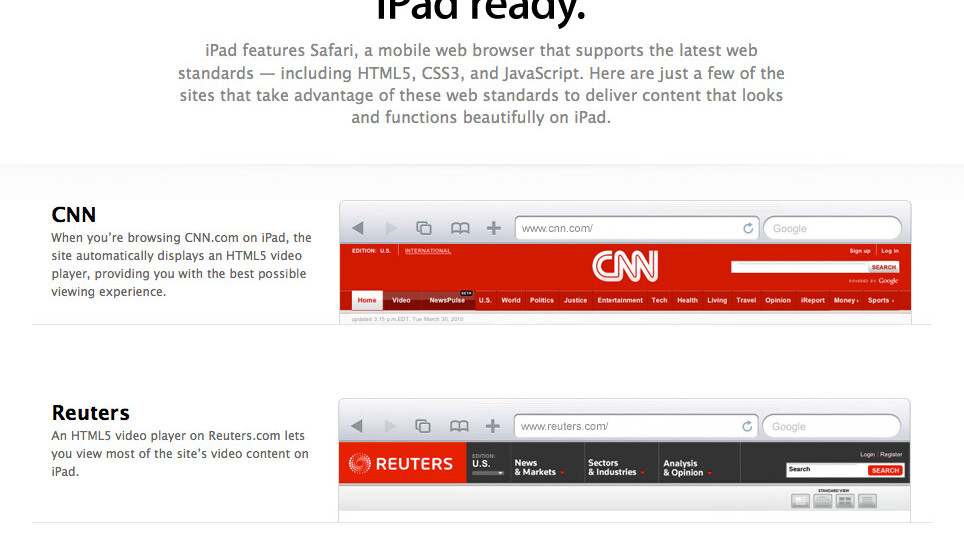Open the pages icon in Reuters browser toolbar
Image resolution: width=964 pixels, height=542 pixels.
[x=422, y=426]
